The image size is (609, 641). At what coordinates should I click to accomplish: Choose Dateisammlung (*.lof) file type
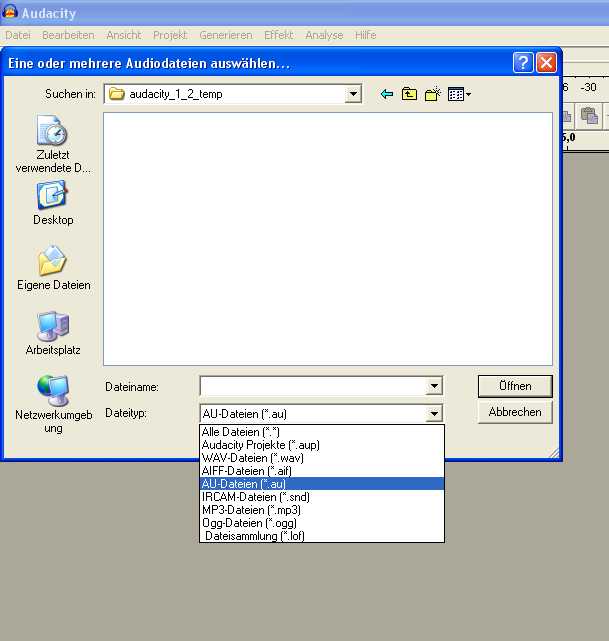point(322,536)
